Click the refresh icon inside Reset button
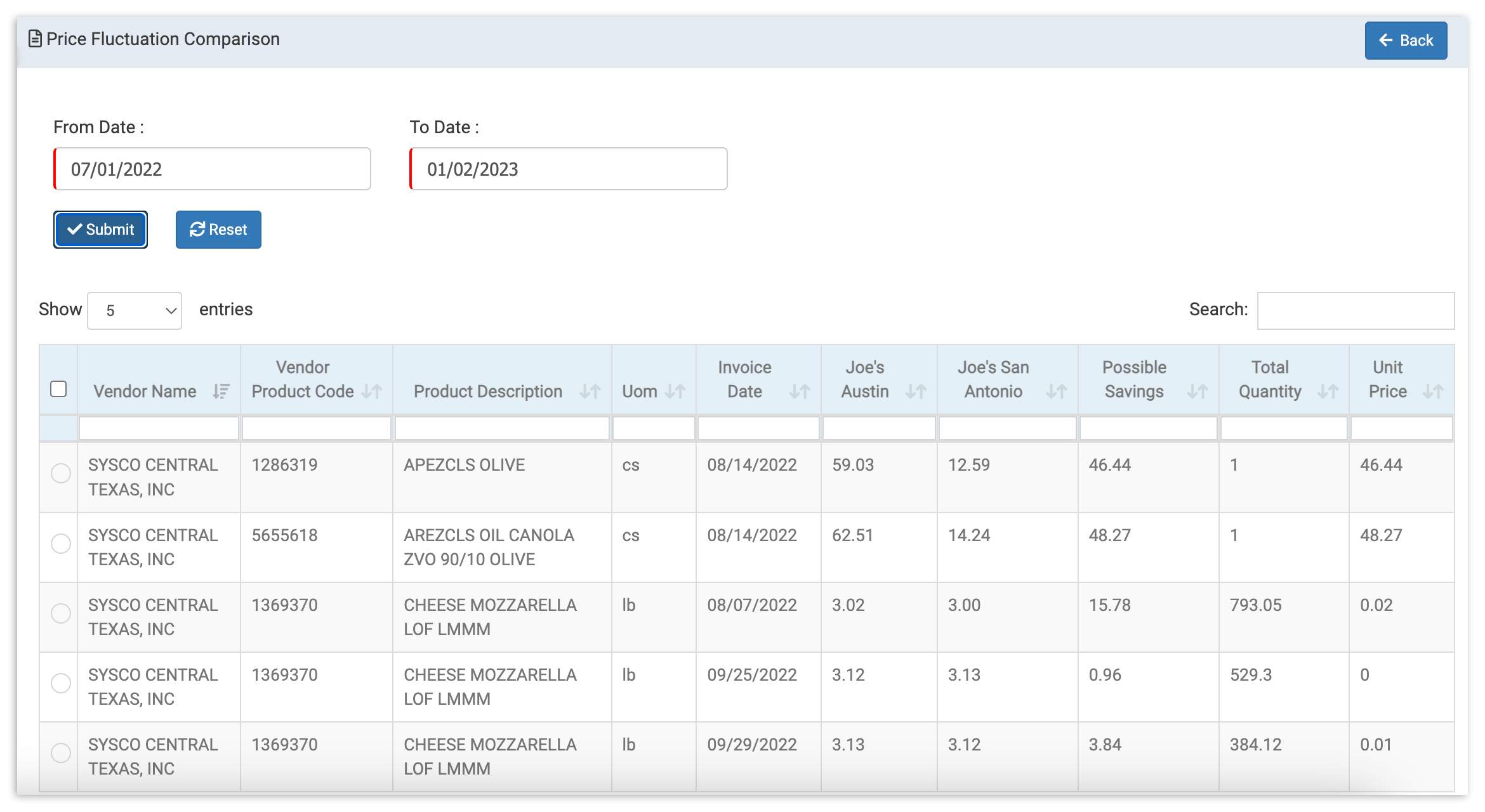The image size is (1485, 812). (197, 229)
